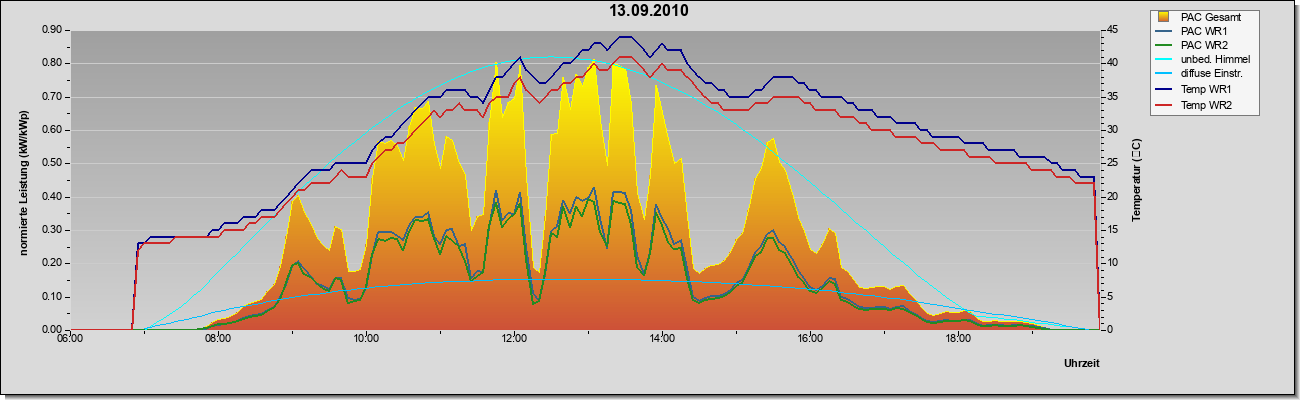Click the 0.90 value on left axis
1300x400 pixels.
(x=53, y=30)
